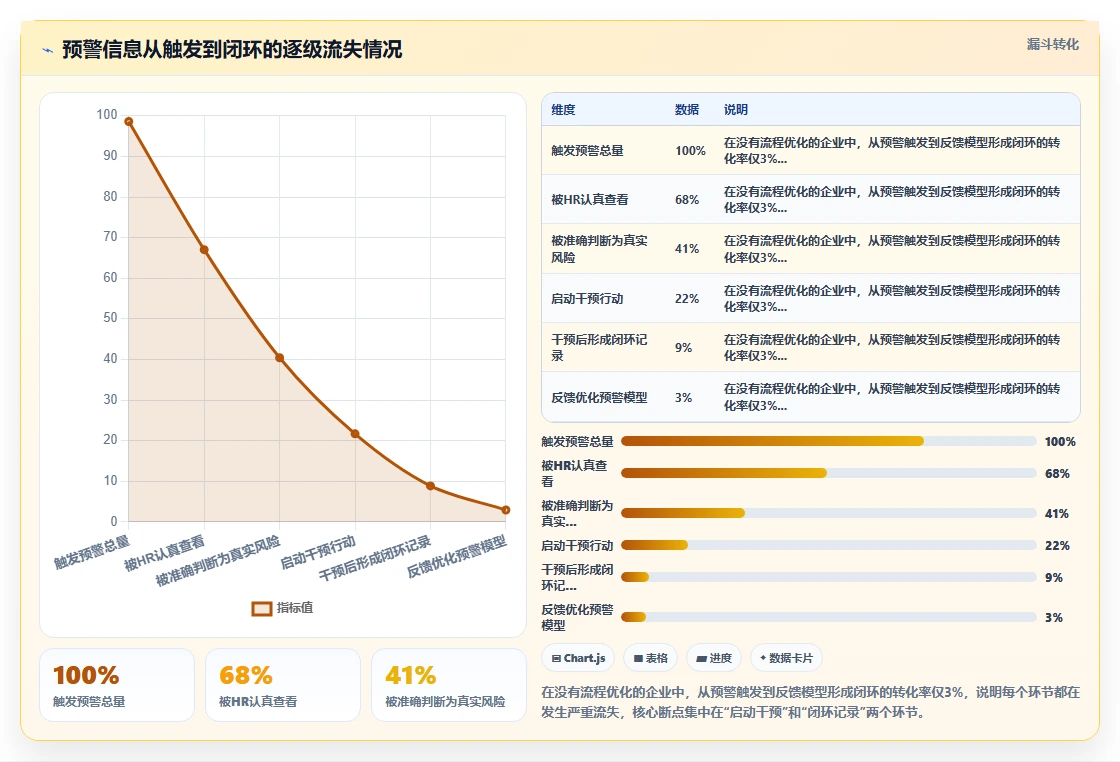Click the 维度 column header
Screen dimensions: 1120x762
(x=563, y=109)
